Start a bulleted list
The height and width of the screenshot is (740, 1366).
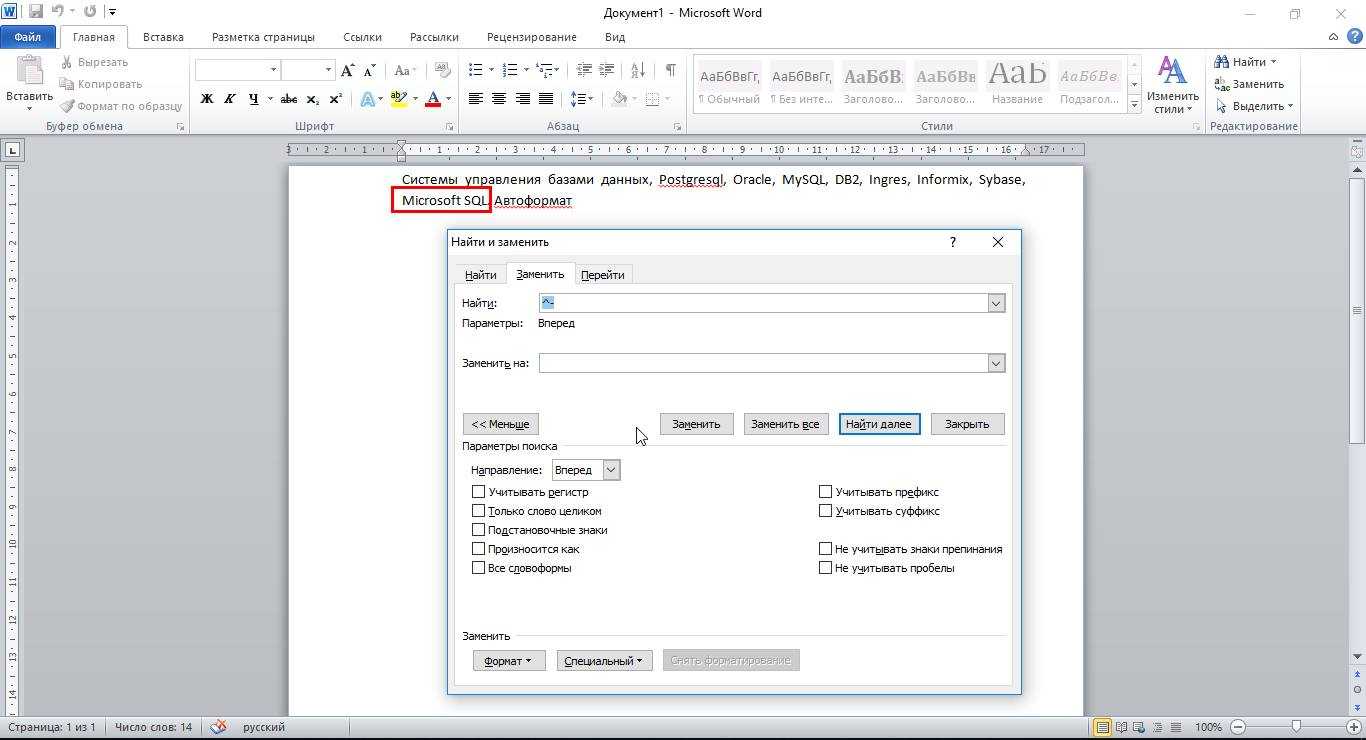click(x=476, y=70)
